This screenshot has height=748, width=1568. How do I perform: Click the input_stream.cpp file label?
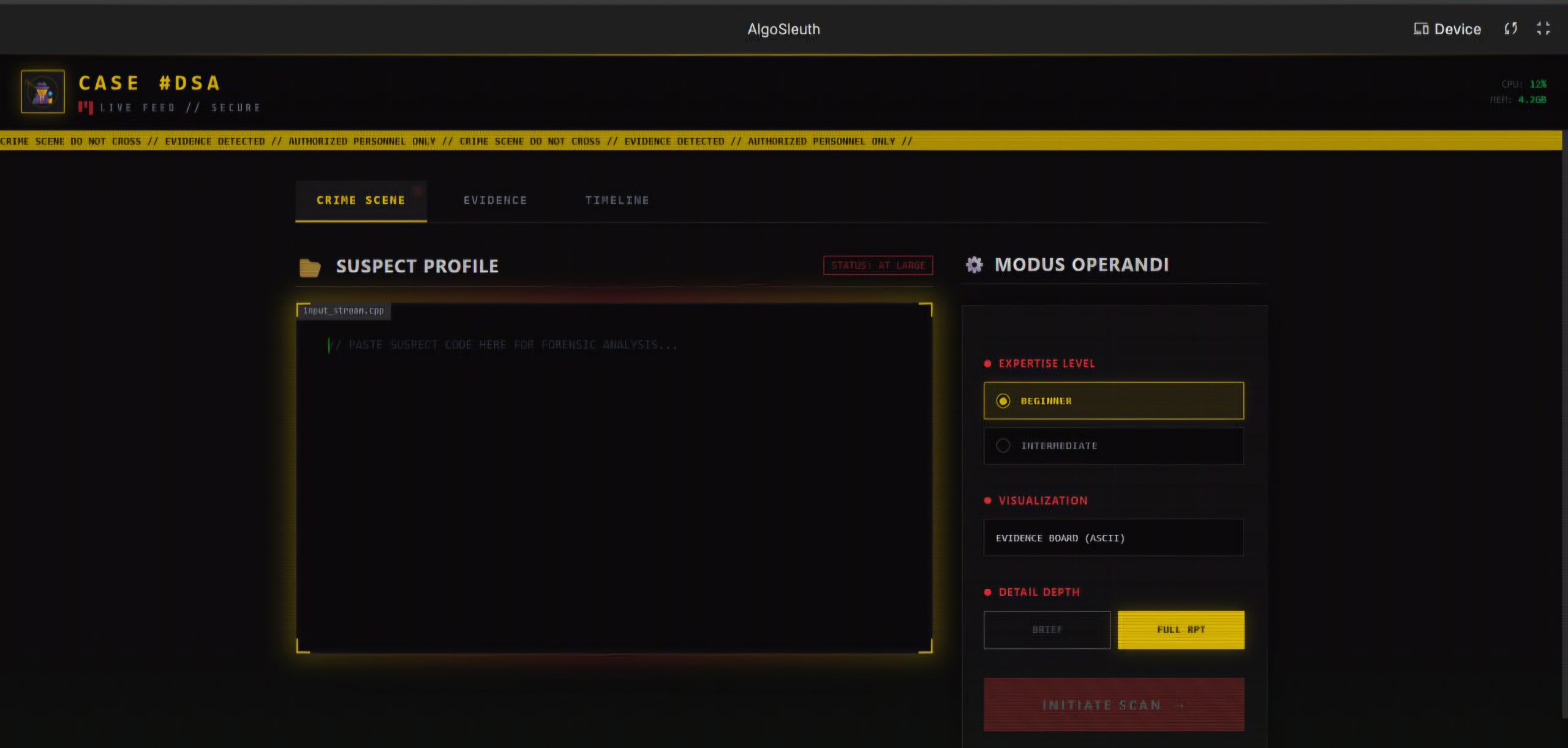pyautogui.click(x=344, y=311)
